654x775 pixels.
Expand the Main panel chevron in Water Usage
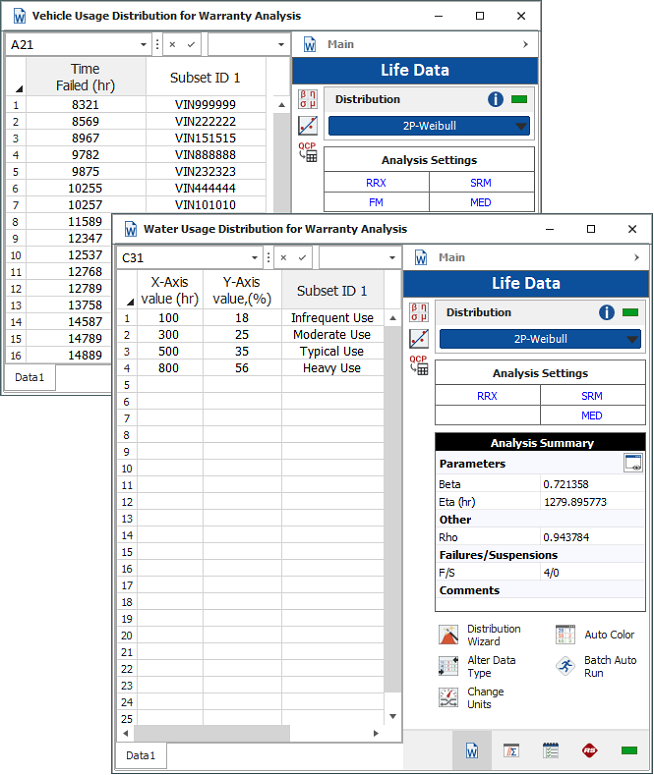636,257
